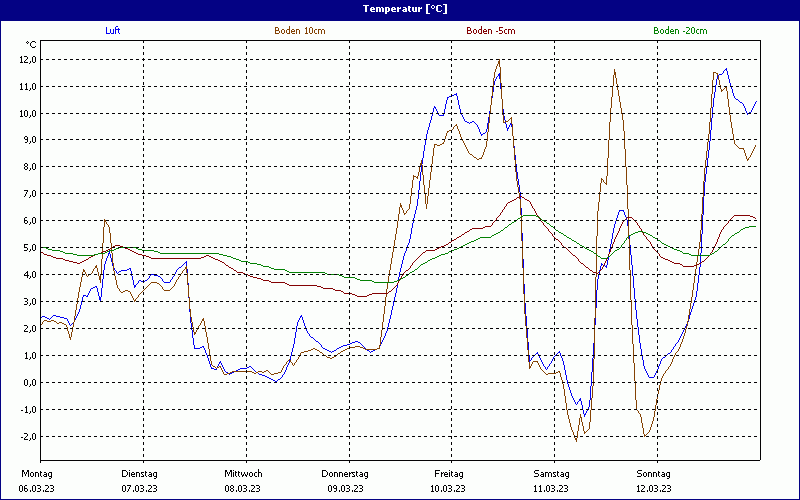Click the '2,0' y-axis value
Viewport: 800px width, 500px height.
[30, 329]
